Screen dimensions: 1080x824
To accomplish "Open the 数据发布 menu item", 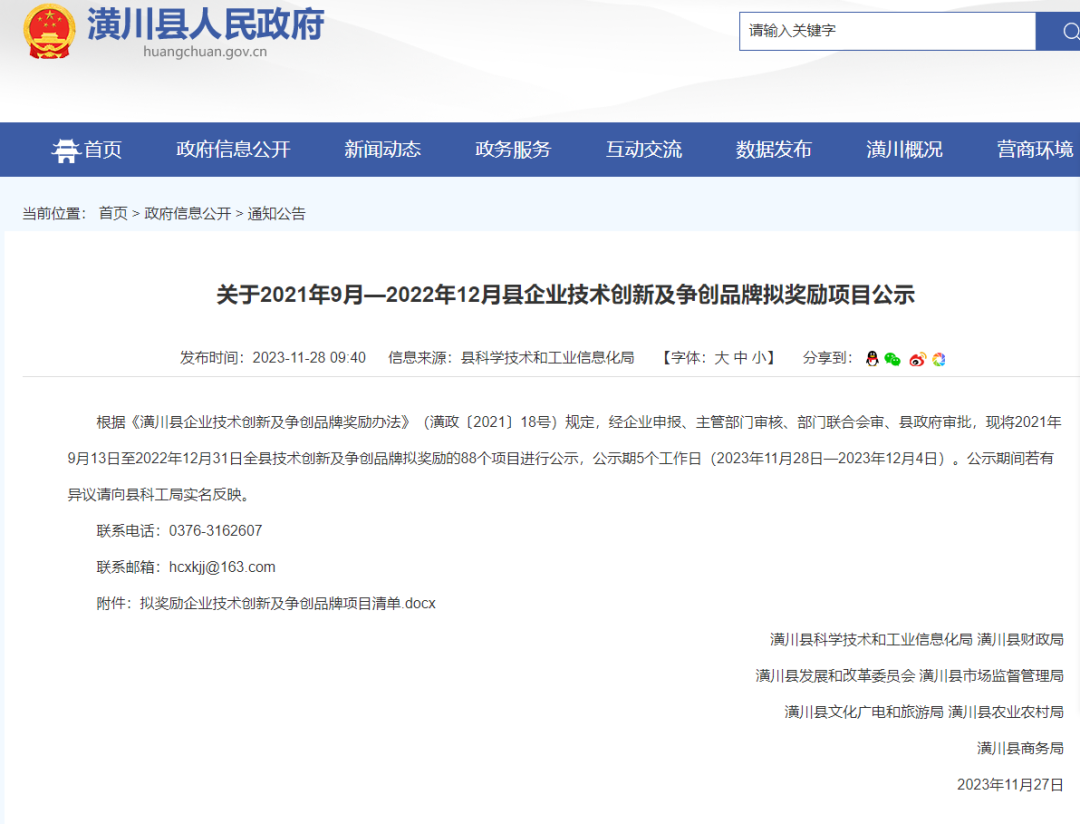I will tap(773, 150).
